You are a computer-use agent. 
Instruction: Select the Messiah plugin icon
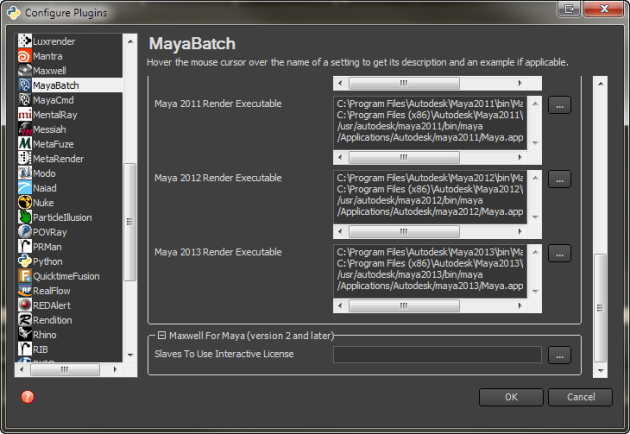point(25,129)
